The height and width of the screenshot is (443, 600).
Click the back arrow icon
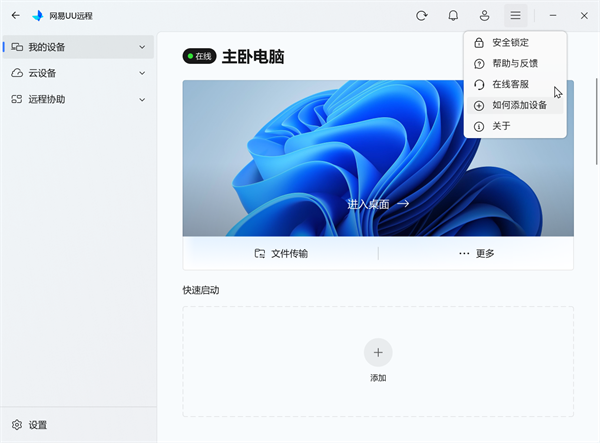click(x=15, y=16)
